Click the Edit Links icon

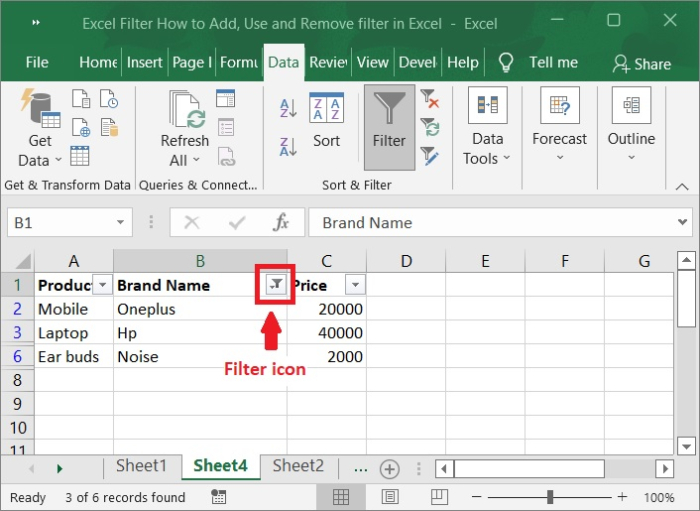226,156
